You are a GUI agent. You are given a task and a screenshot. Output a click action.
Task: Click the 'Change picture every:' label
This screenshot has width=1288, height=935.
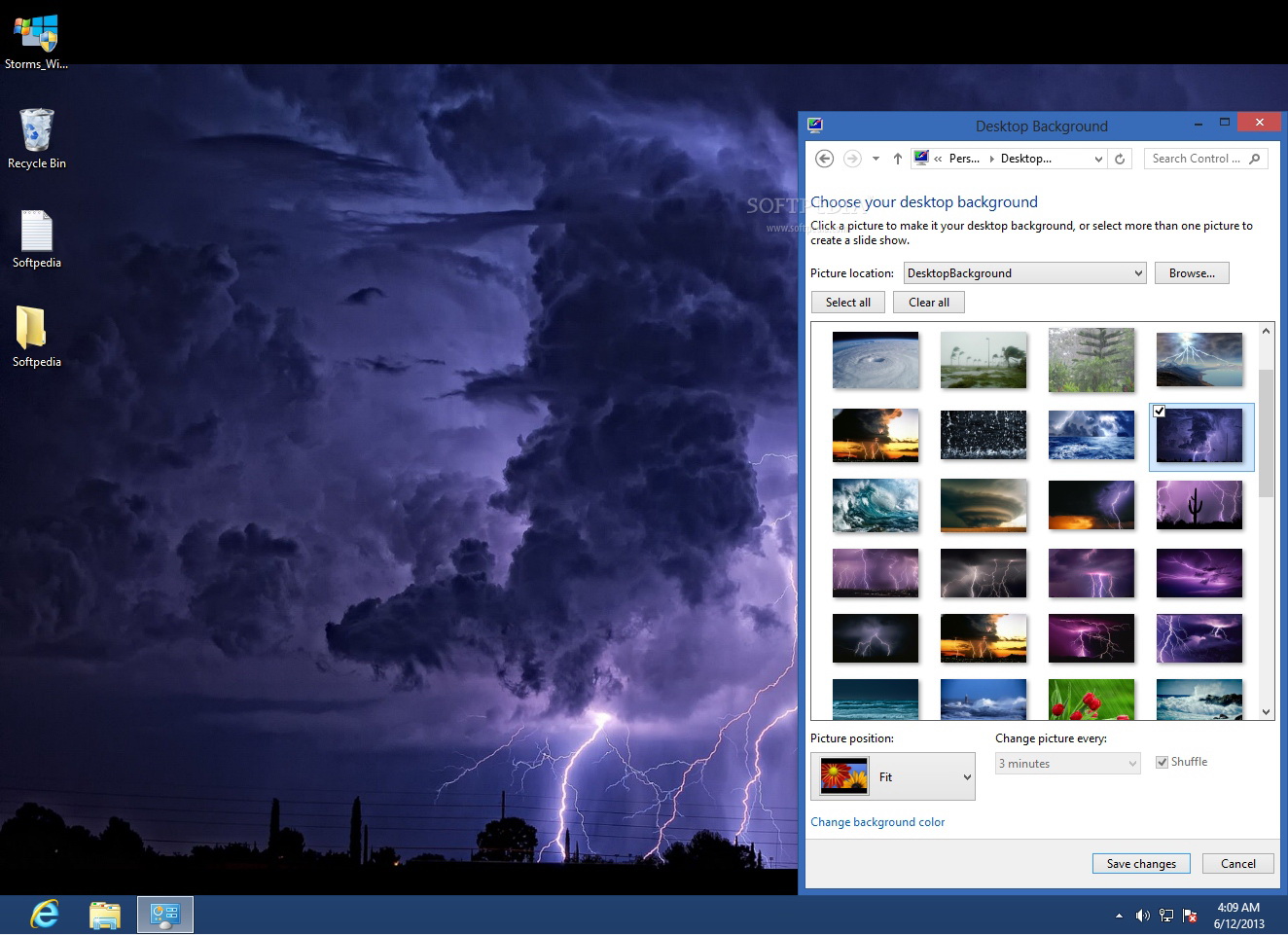(x=1051, y=738)
